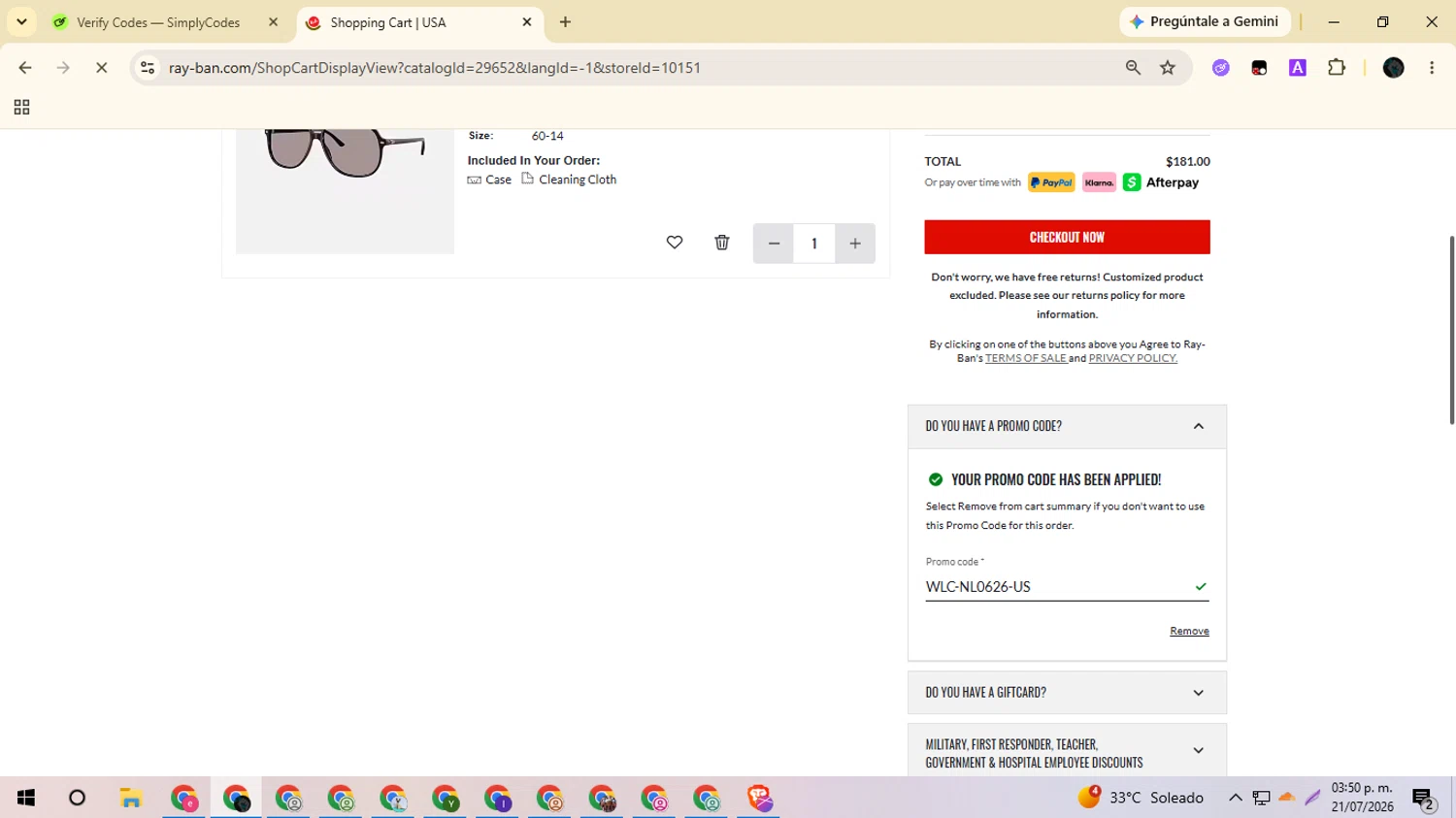Open the purple round extension icon
This screenshot has width=1456, height=818.
point(1221,68)
